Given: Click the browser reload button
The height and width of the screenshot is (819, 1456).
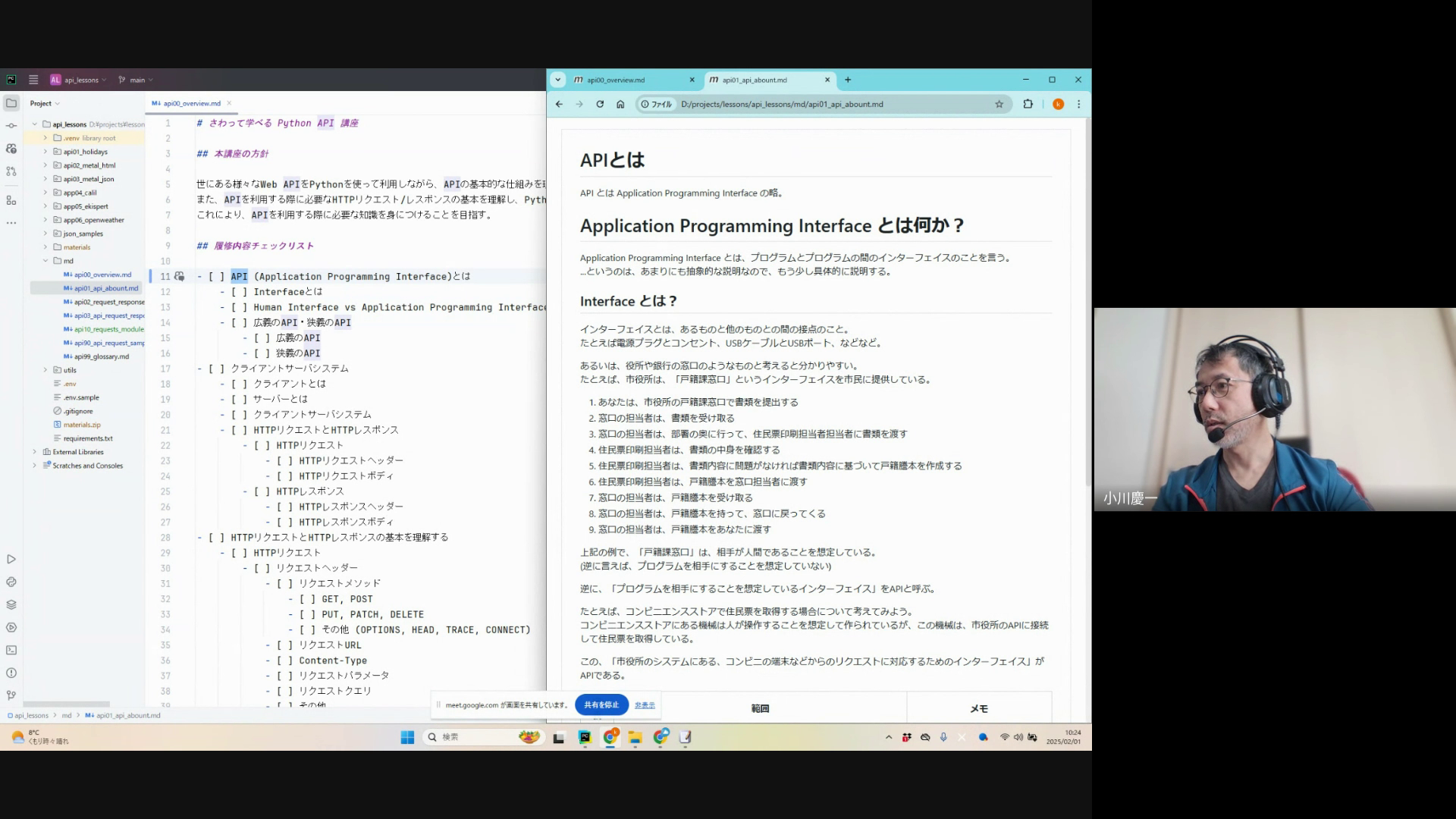Looking at the screenshot, I should [600, 104].
